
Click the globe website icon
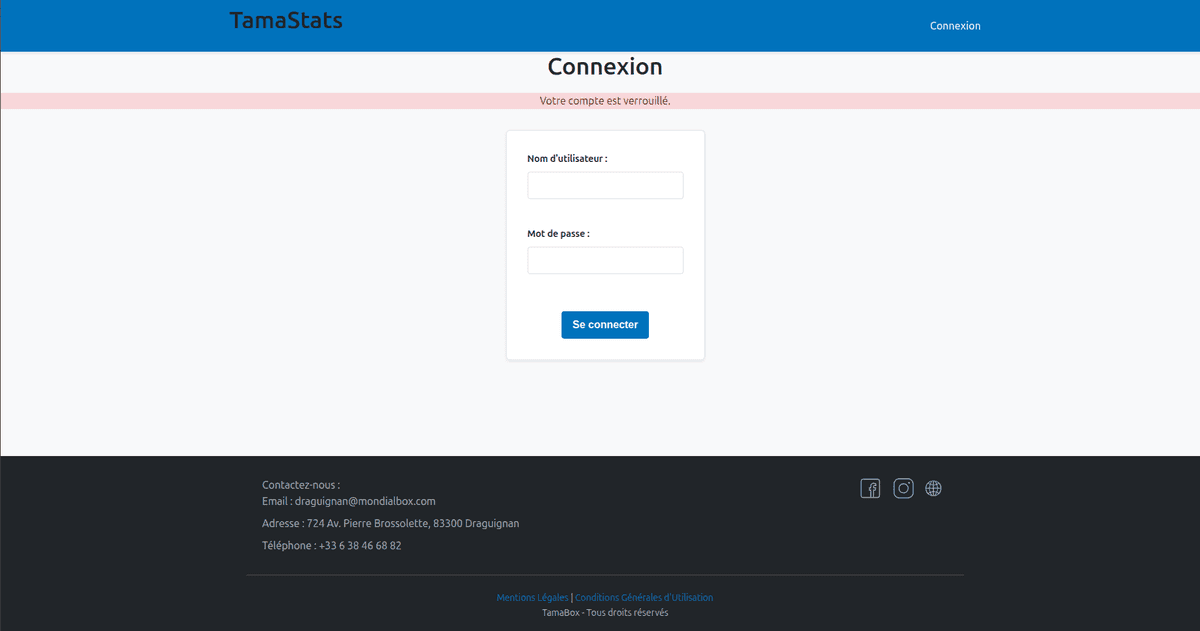click(933, 488)
